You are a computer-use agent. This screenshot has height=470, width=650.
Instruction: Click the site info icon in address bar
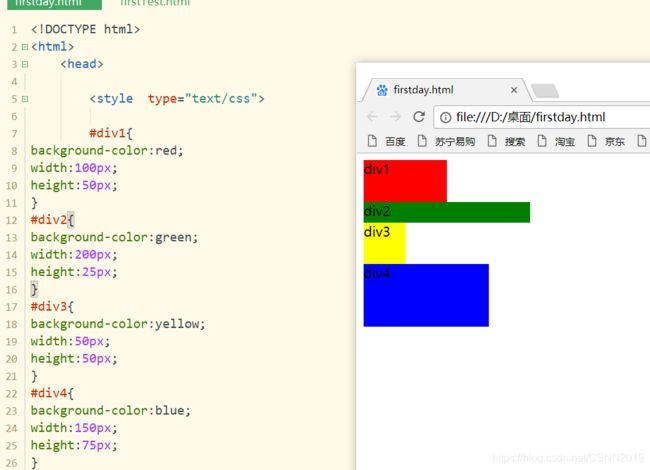tap(445, 117)
